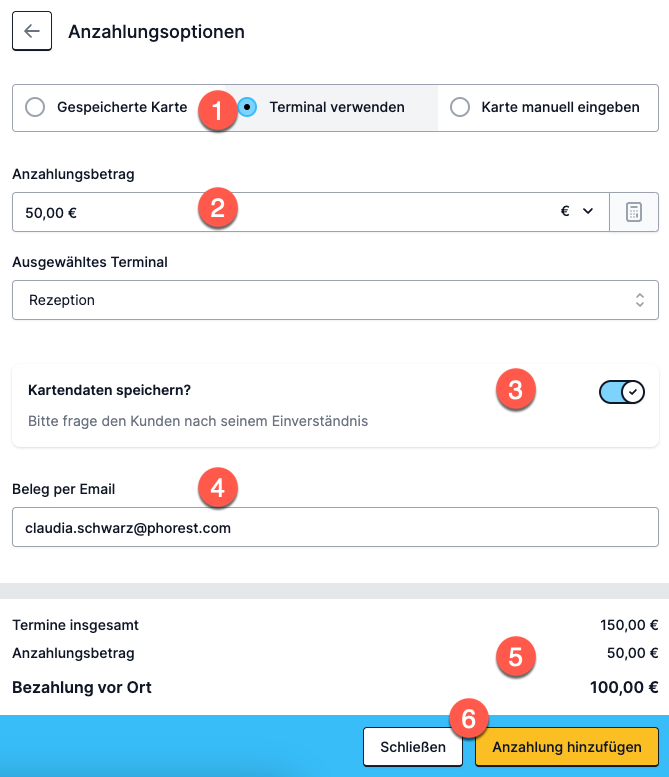
Task: Choose the Terminal verwenden radio option
Action: (x=247, y=107)
